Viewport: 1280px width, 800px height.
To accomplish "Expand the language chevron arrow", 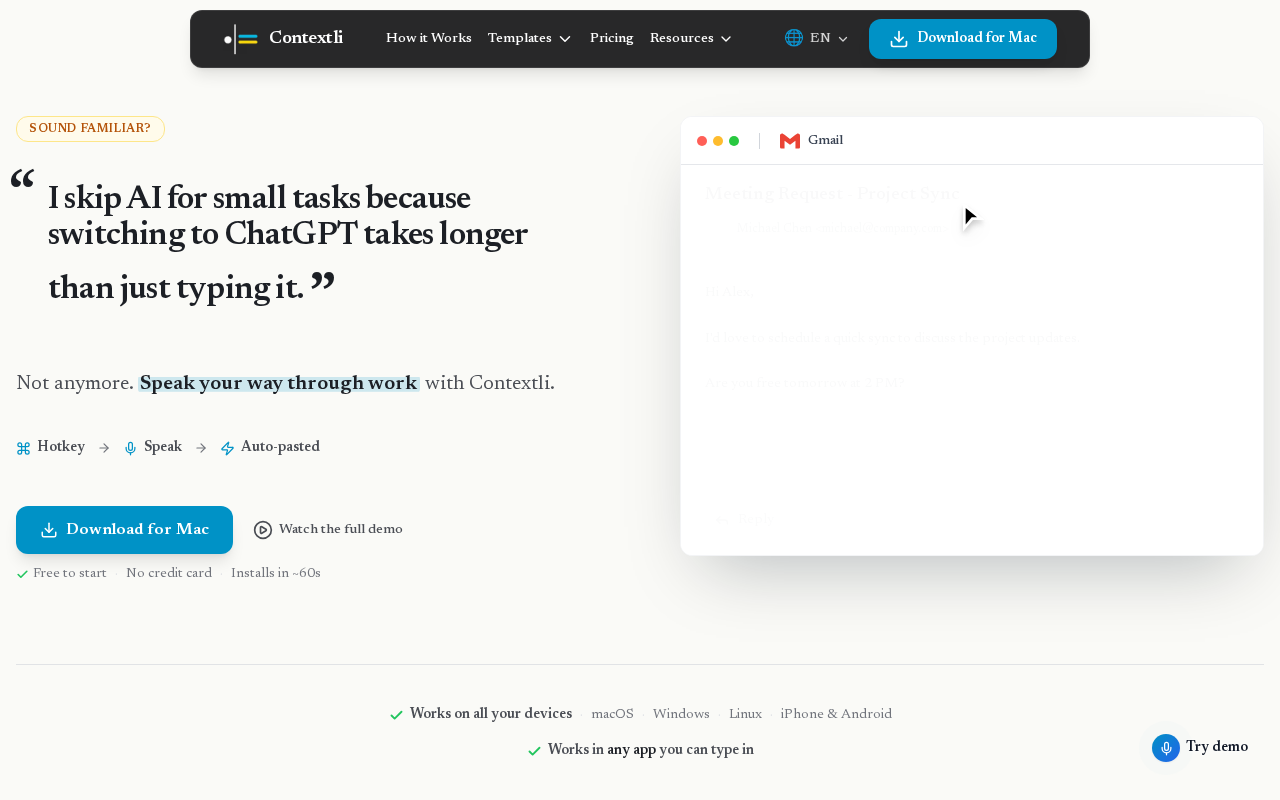I will coord(843,39).
